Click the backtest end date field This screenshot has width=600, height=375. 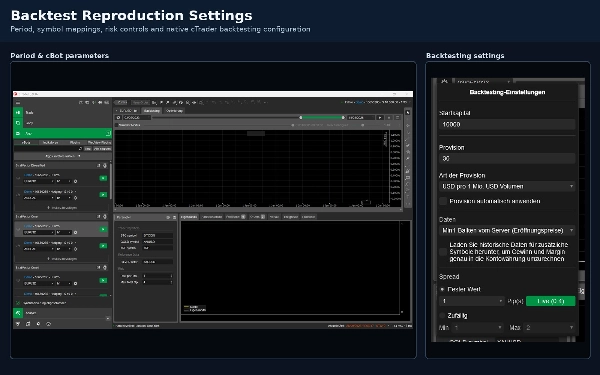tap(361, 117)
